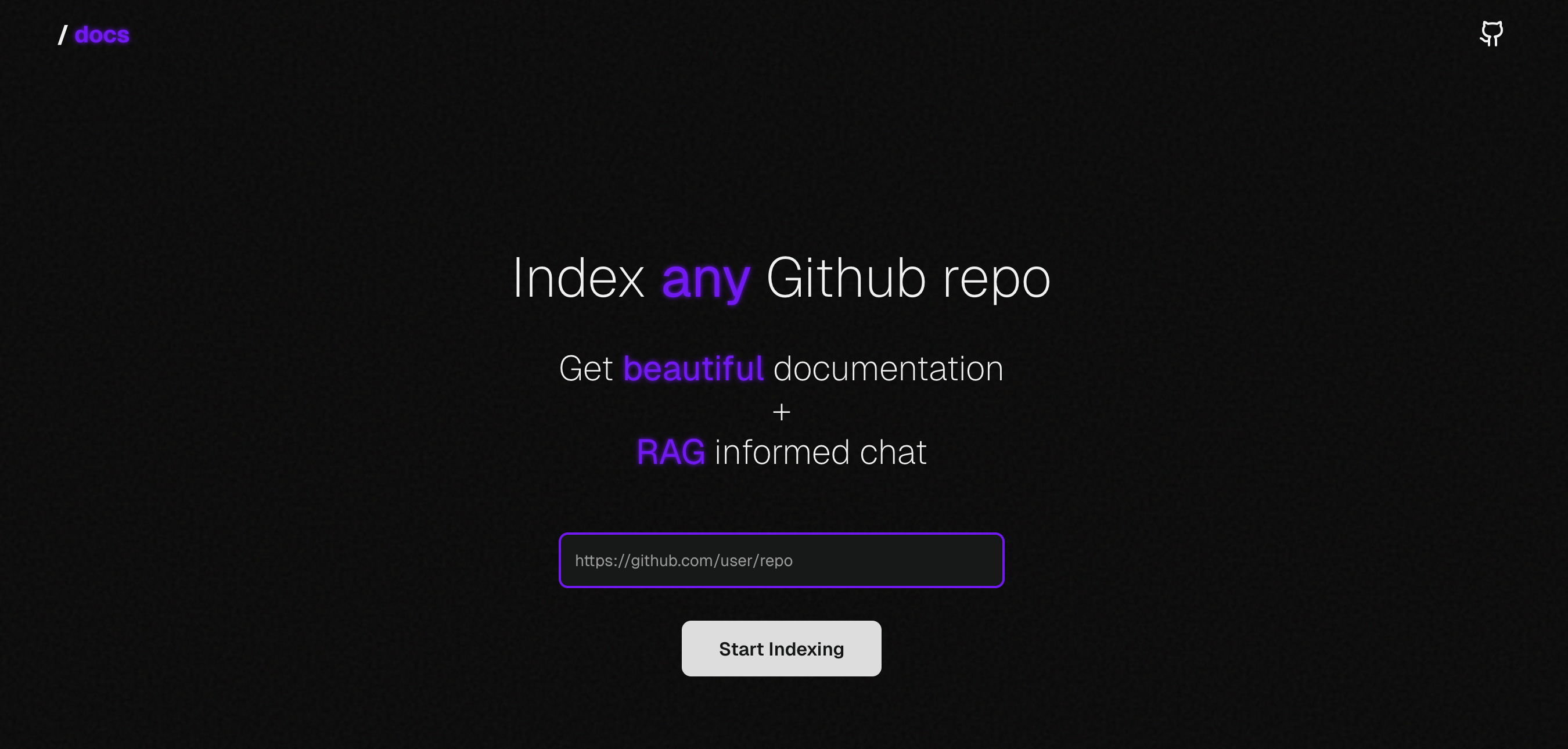This screenshot has width=1568, height=749.
Task: Click the word 'Indexing' on the button
Action: (x=806, y=649)
